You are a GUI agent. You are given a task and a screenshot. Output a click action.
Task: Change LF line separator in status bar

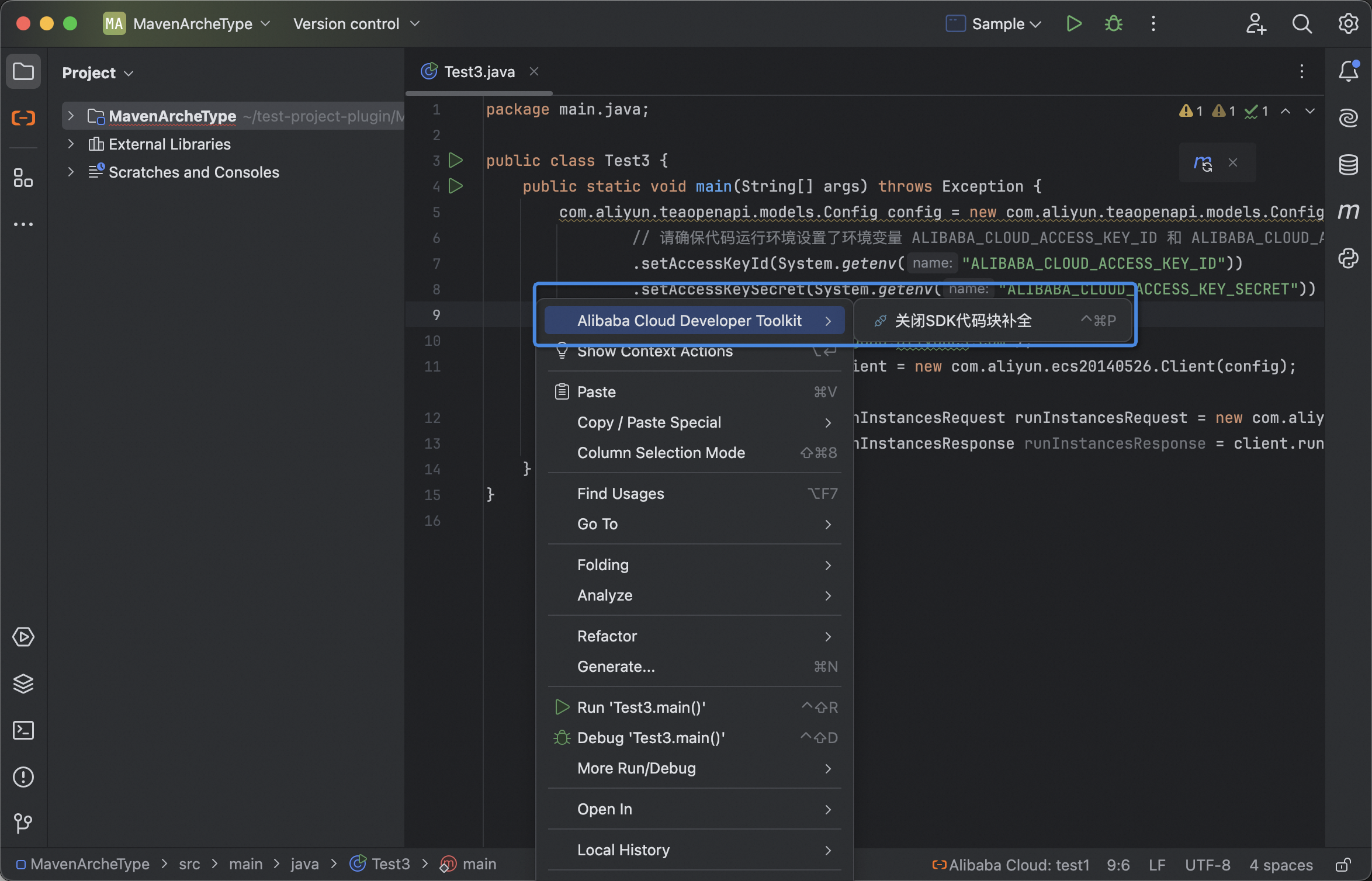[x=1157, y=865]
